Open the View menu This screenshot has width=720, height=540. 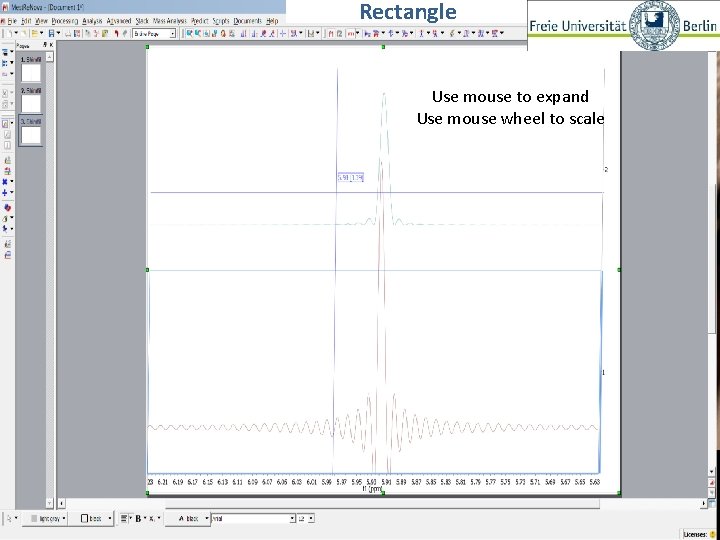click(41, 21)
